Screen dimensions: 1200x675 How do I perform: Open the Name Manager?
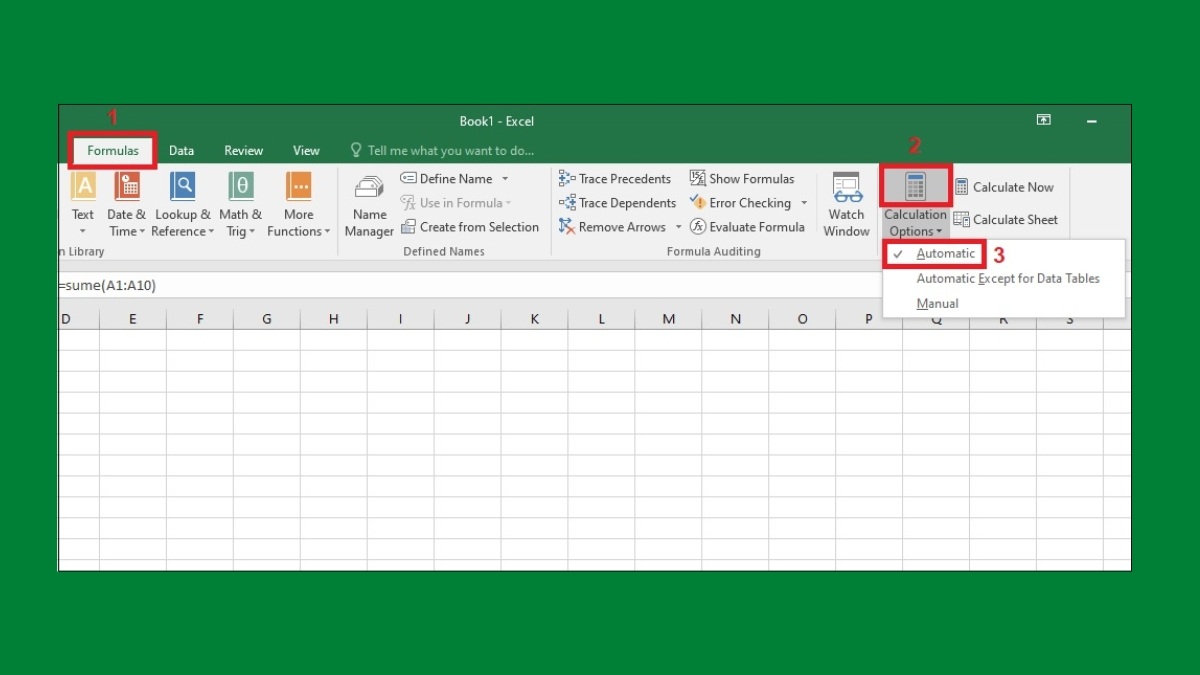[x=369, y=205]
